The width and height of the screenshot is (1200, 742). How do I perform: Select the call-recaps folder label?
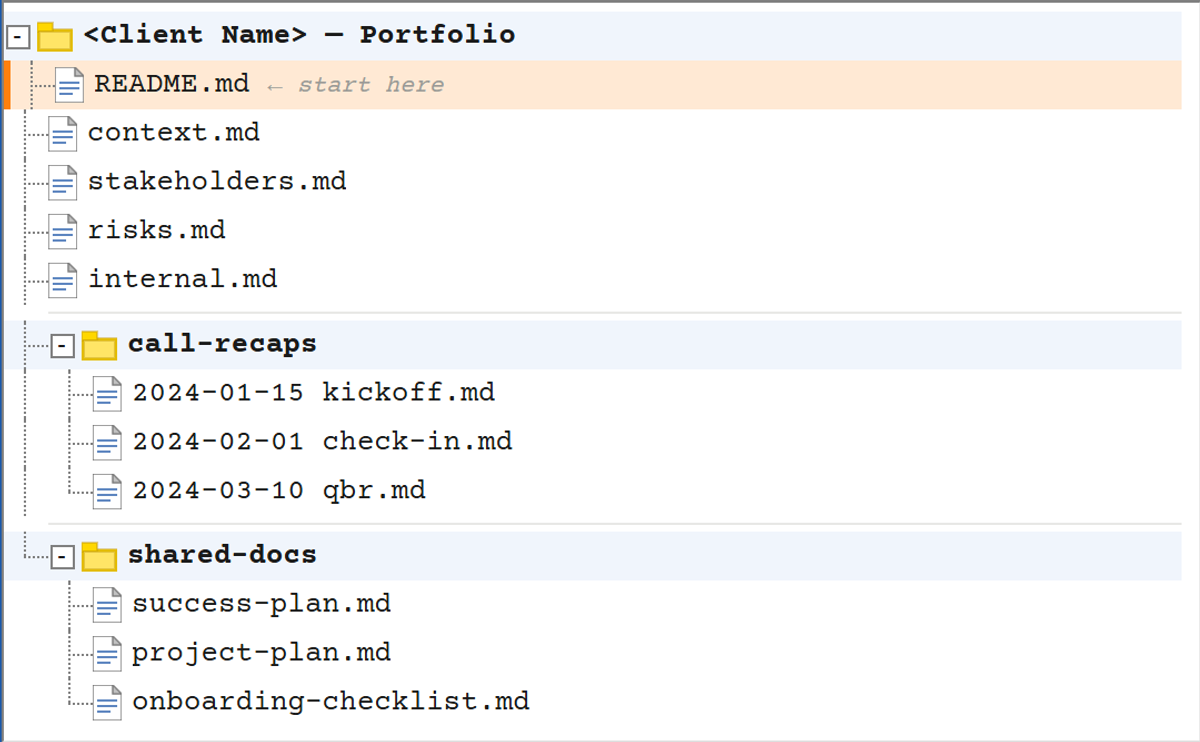coord(222,344)
